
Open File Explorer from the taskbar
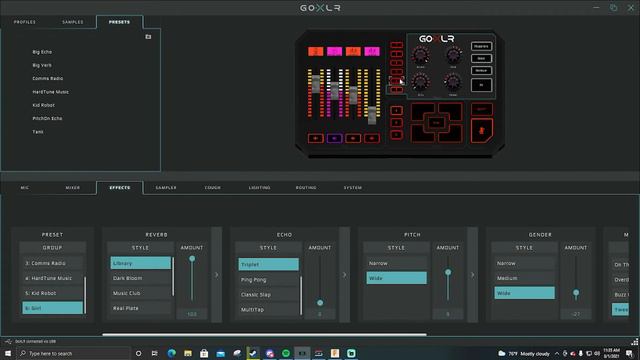(188, 353)
